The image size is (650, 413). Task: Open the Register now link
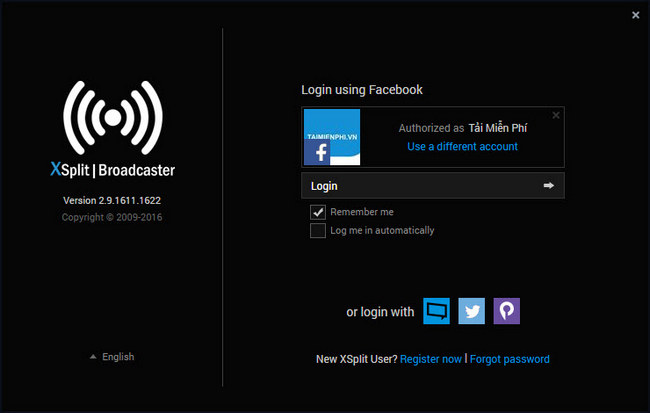431,359
